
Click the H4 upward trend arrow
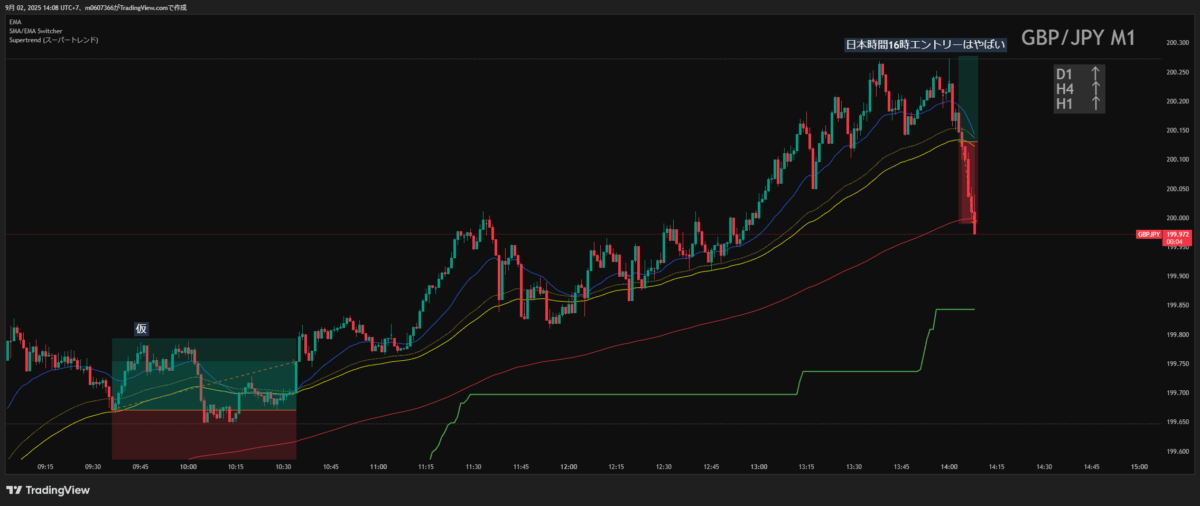point(1096,88)
